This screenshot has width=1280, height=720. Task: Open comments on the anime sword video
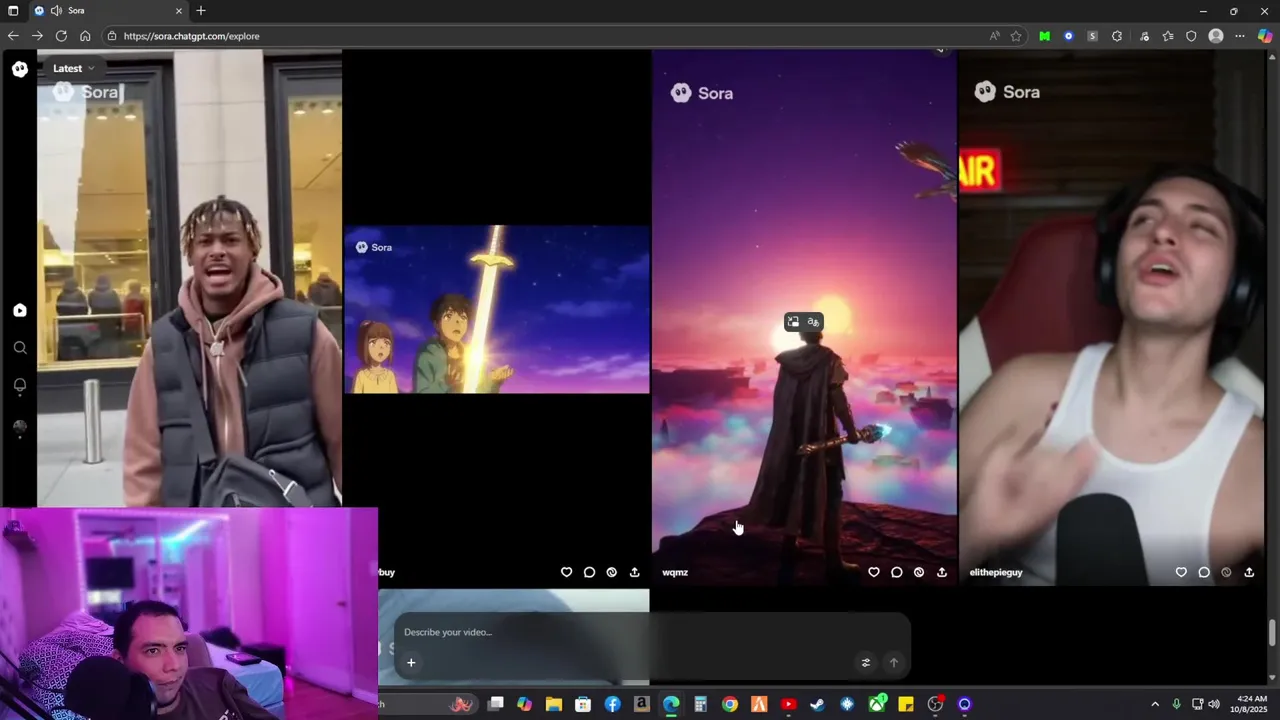pos(589,572)
